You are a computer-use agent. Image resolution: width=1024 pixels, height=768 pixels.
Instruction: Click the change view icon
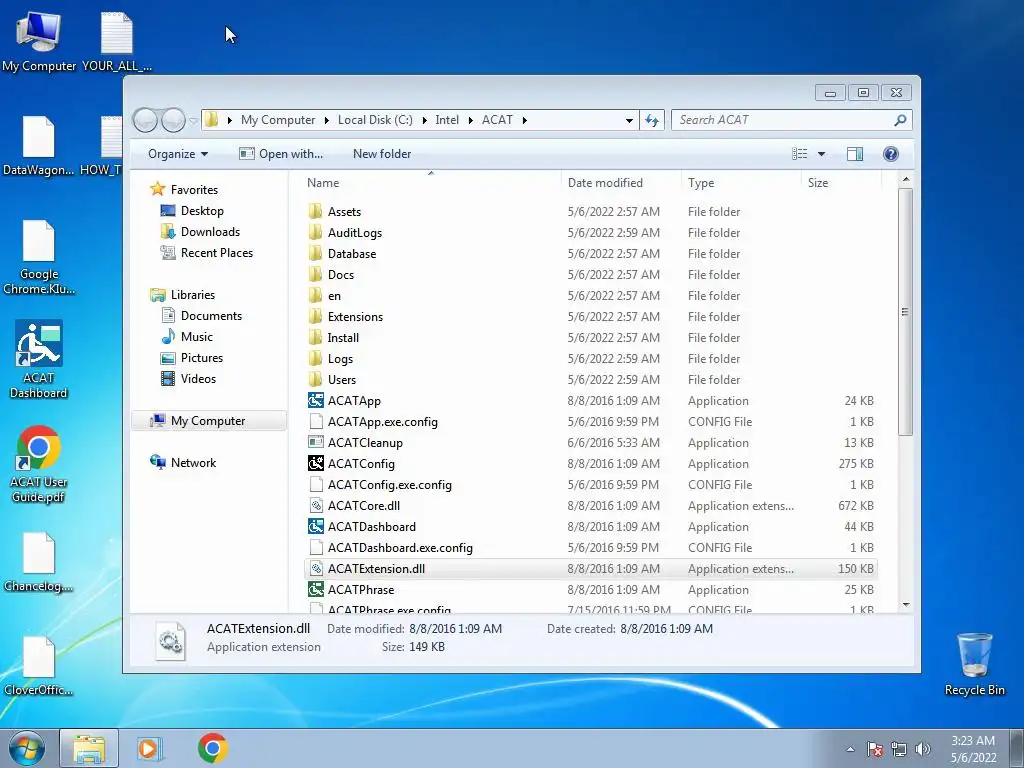click(x=800, y=153)
